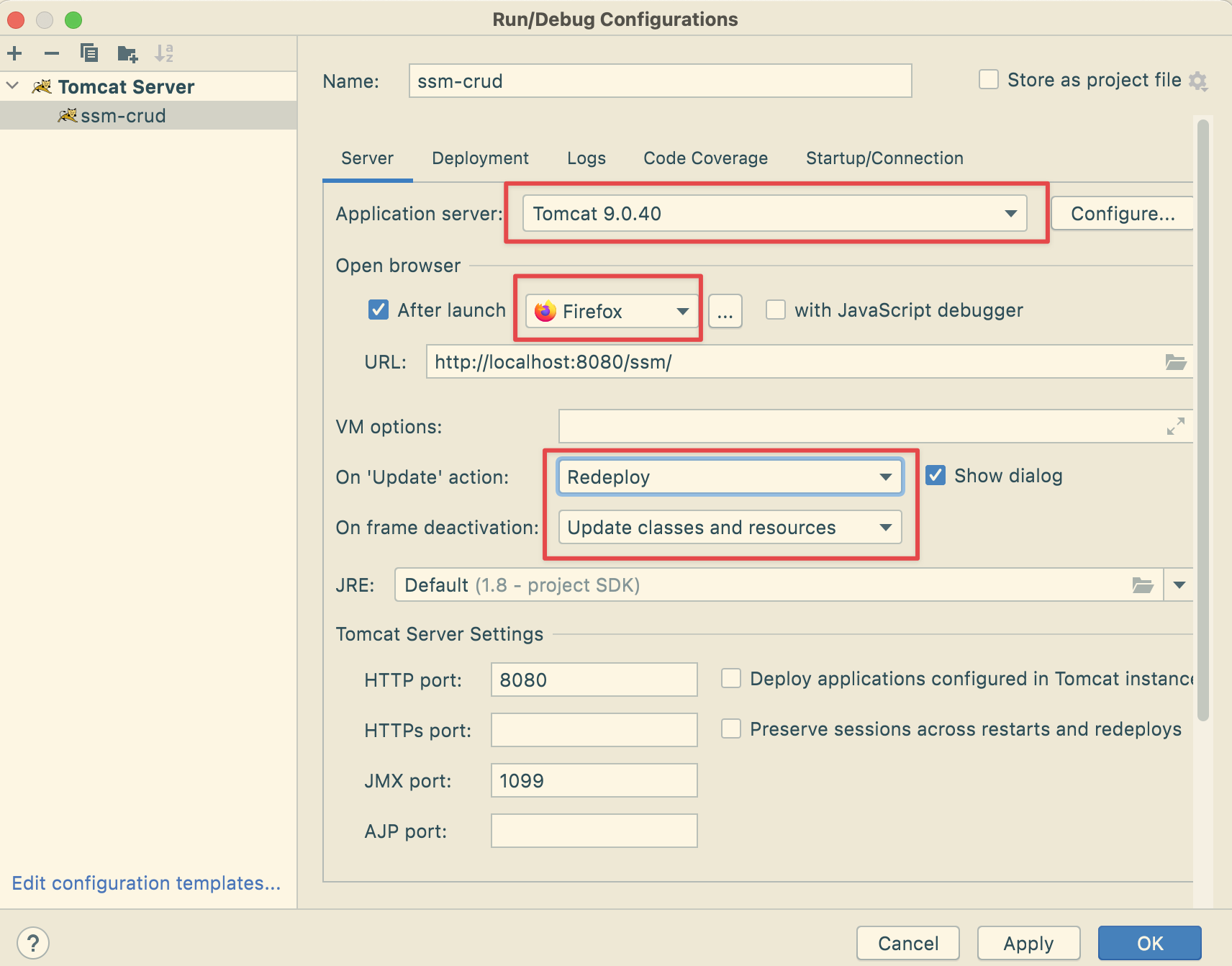Uncheck the After launch checkbox

click(x=379, y=310)
